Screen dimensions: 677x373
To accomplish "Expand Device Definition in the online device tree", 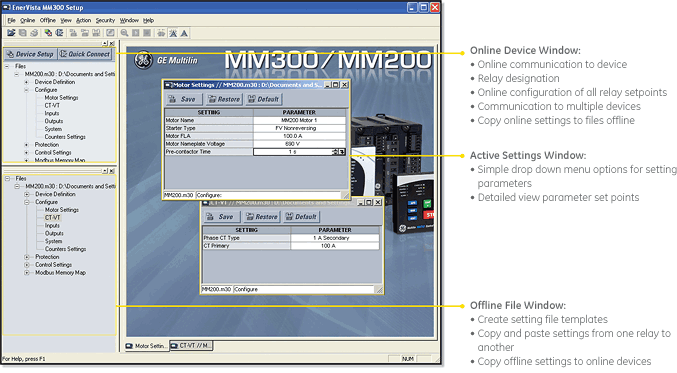I will pyautogui.click(x=27, y=82).
